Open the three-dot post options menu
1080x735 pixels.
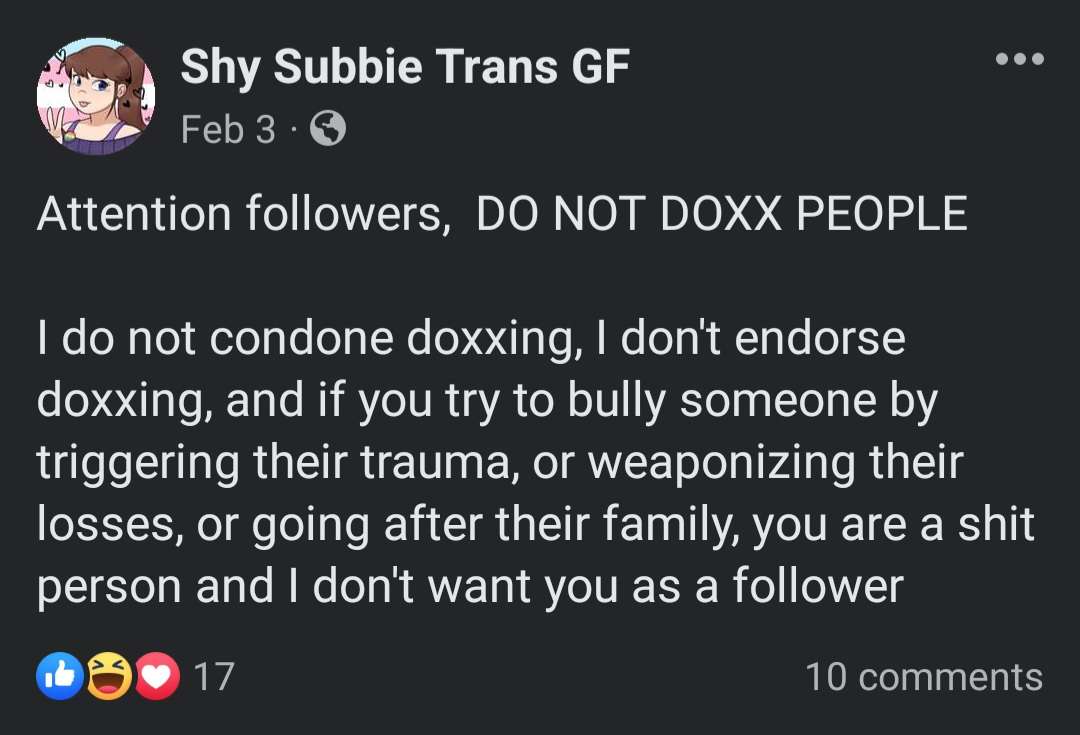point(1020,60)
